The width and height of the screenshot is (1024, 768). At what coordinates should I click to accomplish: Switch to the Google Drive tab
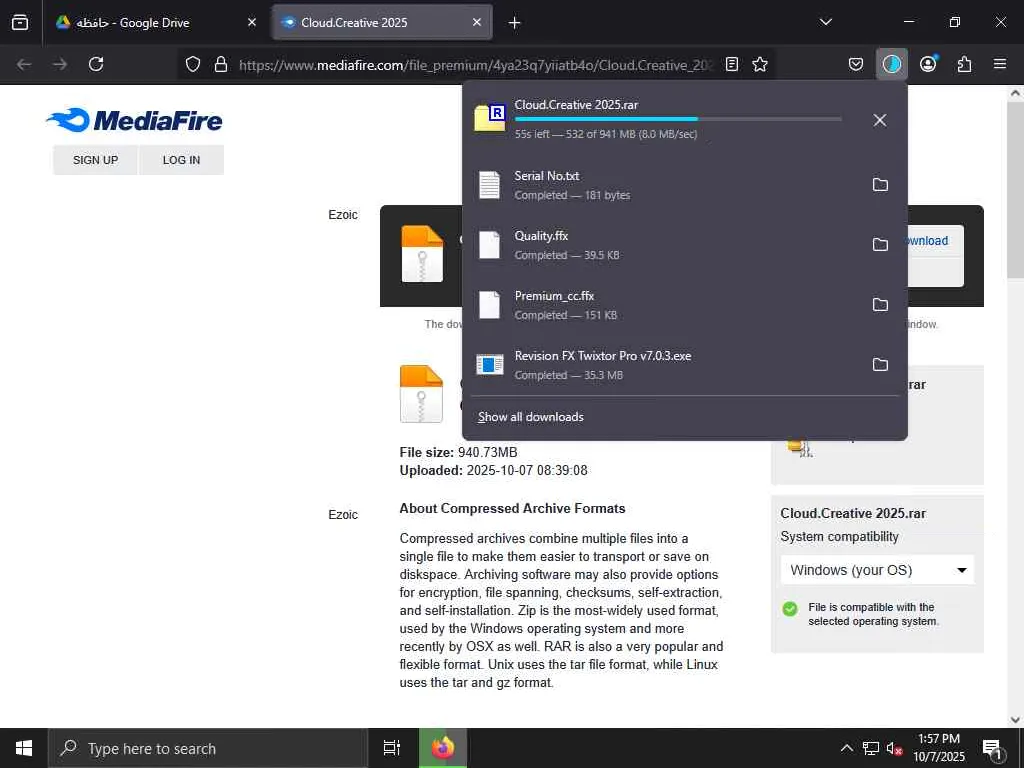coord(155,22)
